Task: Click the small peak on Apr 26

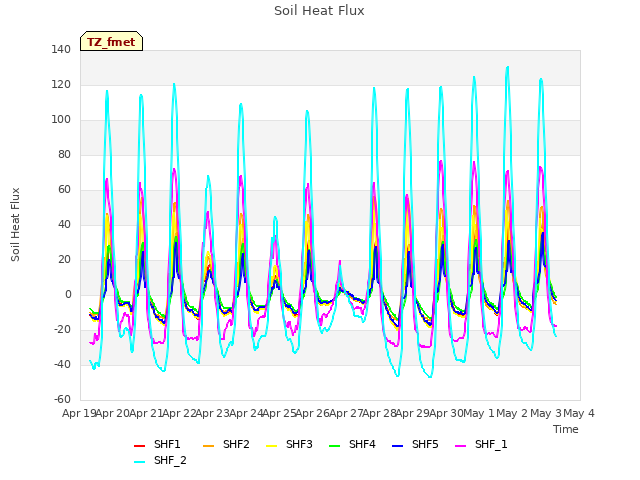Action: point(340,262)
